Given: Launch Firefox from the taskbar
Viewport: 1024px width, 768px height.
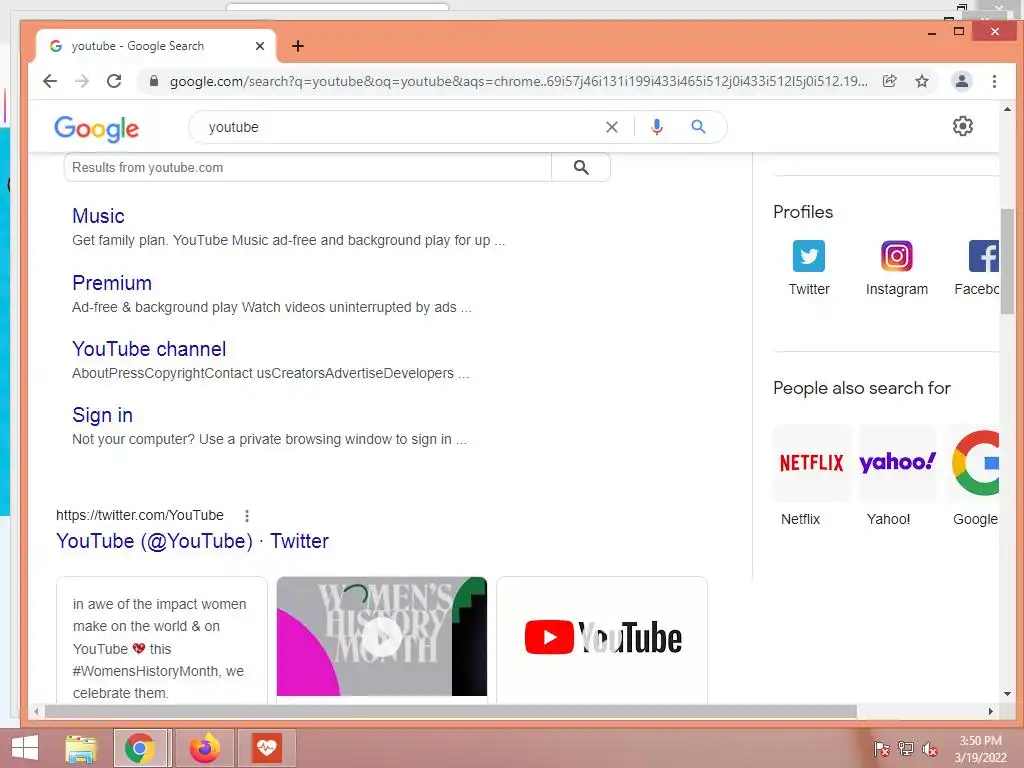Looking at the screenshot, I should tap(205, 748).
